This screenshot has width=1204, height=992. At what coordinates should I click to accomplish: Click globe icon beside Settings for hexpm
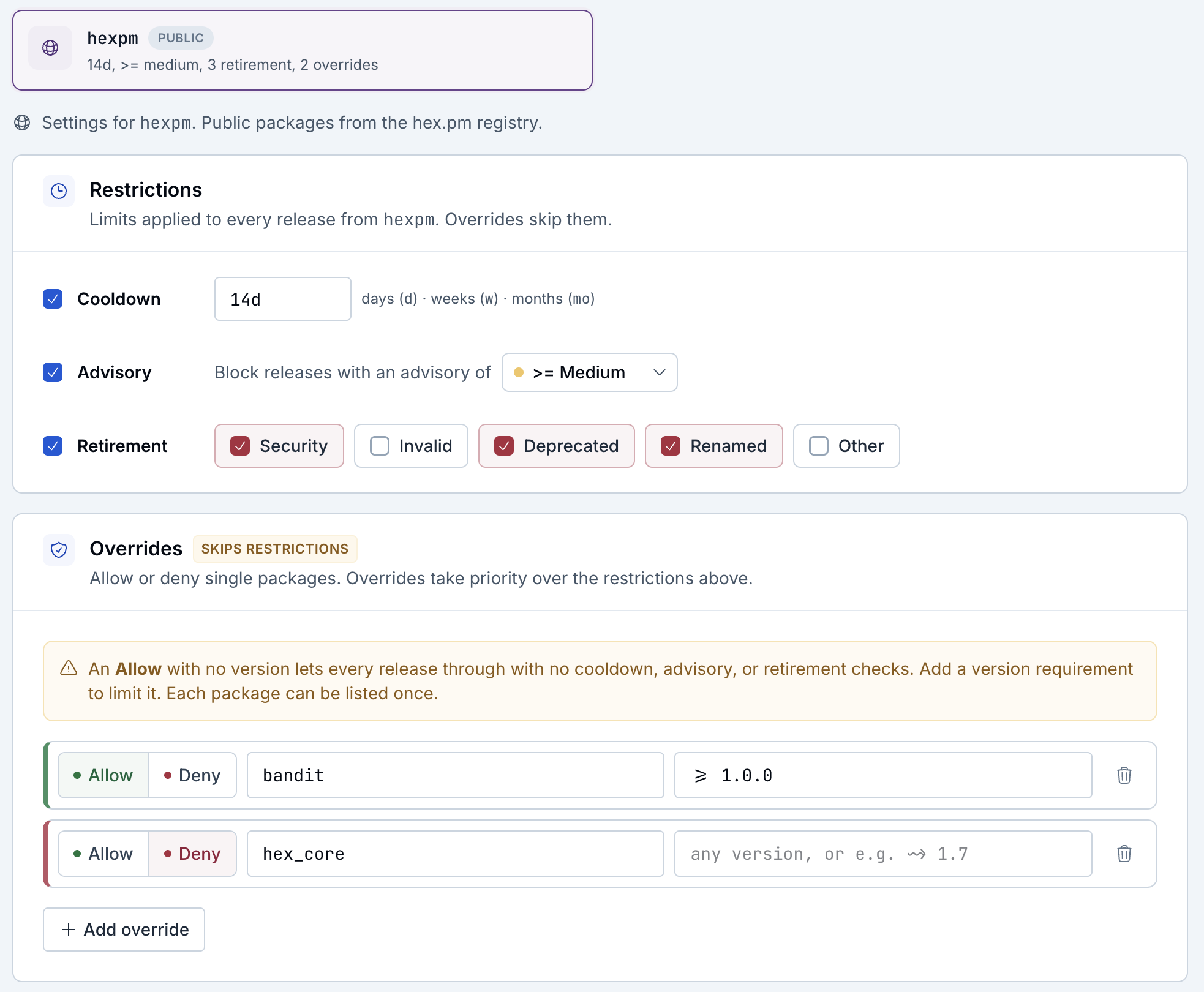point(22,122)
